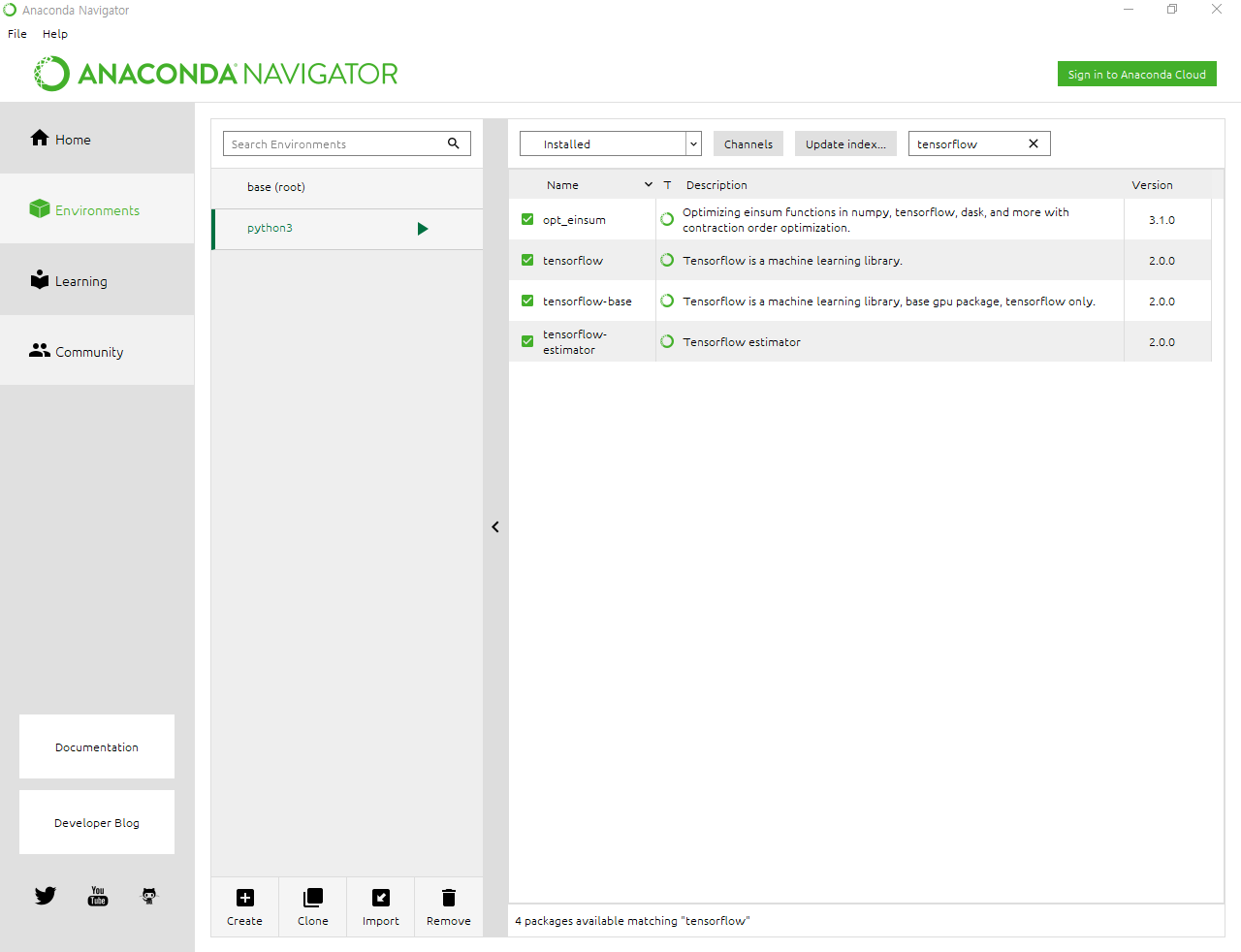Viewport: 1241px width, 952px height.
Task: Open the Learning section
Action: pyautogui.click(x=97, y=280)
